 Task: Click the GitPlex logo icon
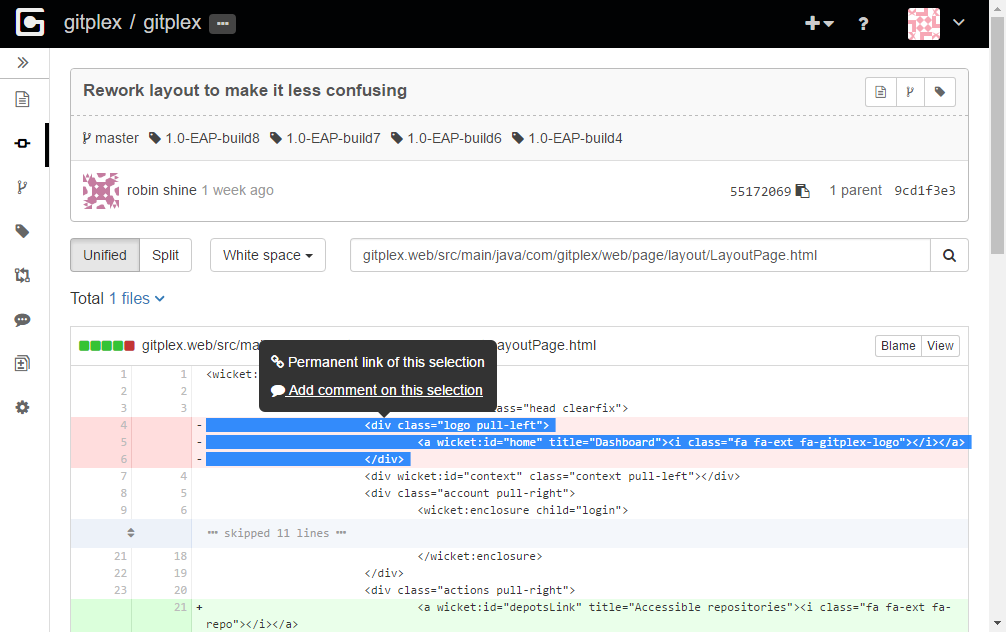[x=30, y=22]
